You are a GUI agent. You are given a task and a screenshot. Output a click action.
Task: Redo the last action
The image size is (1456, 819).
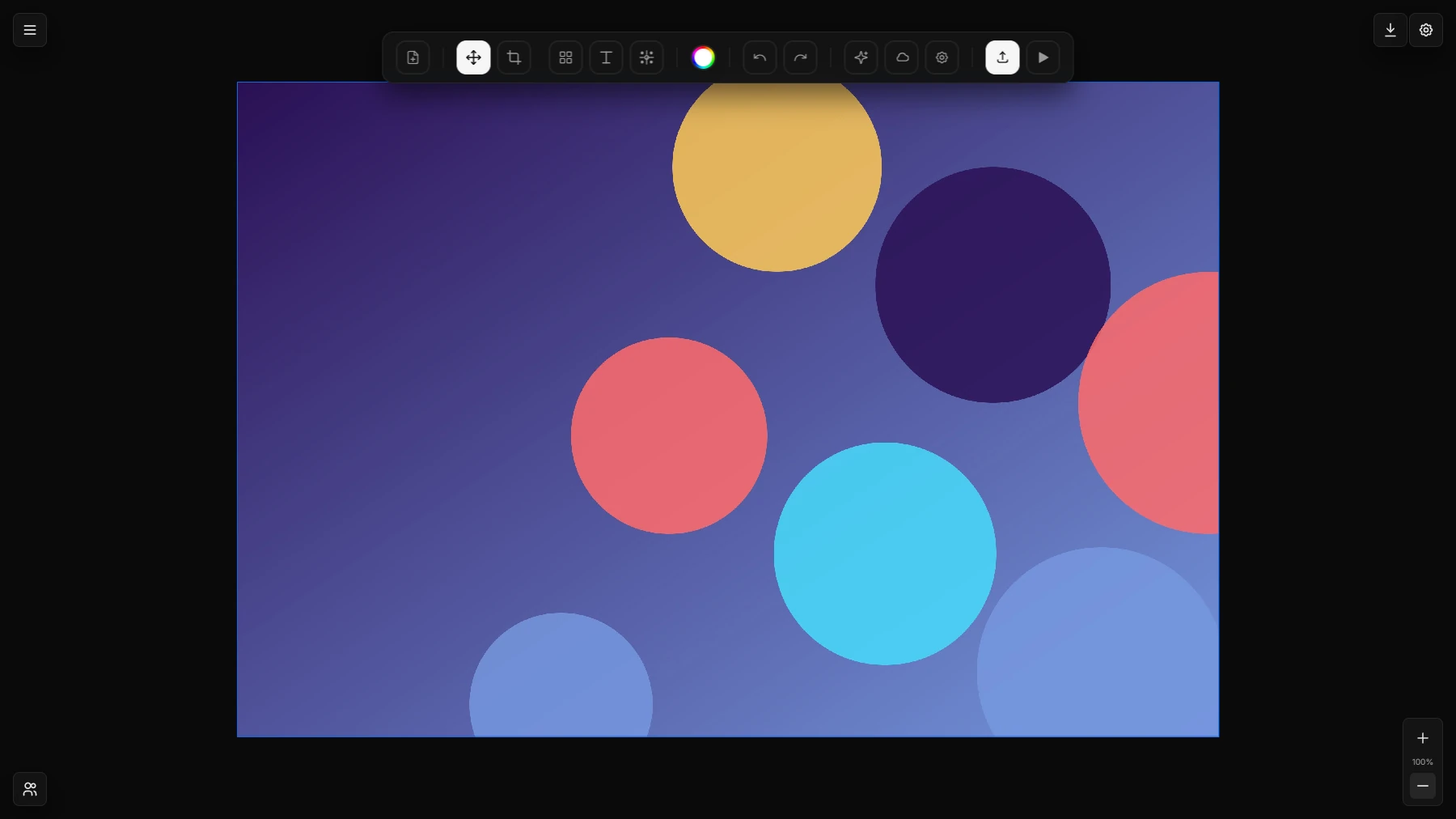click(800, 57)
